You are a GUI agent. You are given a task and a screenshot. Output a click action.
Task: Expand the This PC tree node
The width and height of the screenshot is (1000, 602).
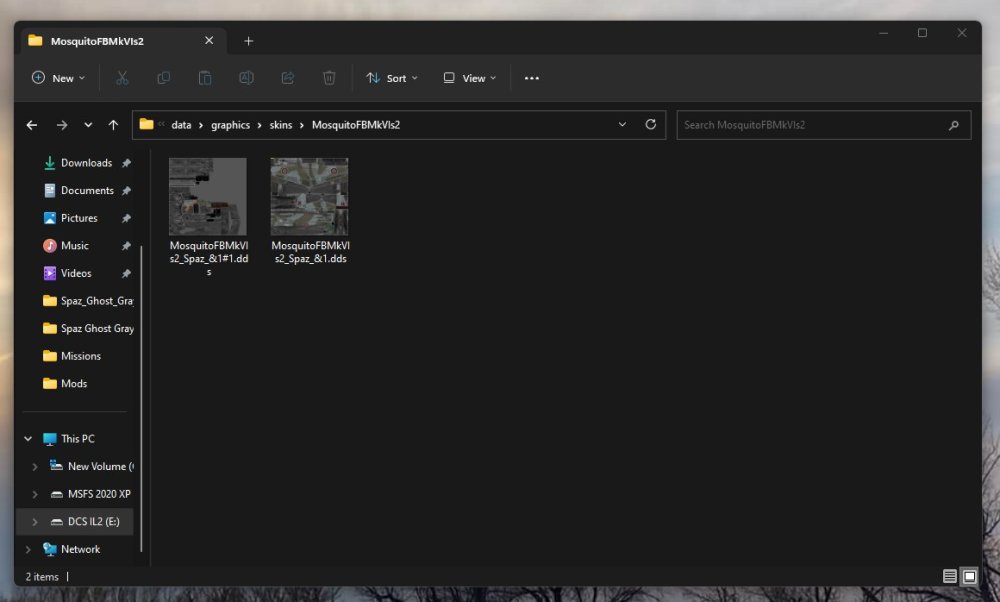28,439
